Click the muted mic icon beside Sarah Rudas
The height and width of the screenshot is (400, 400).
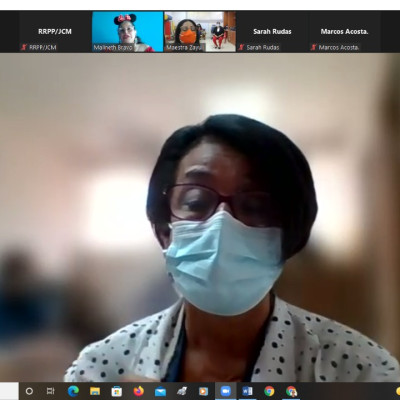pyautogui.click(x=242, y=47)
